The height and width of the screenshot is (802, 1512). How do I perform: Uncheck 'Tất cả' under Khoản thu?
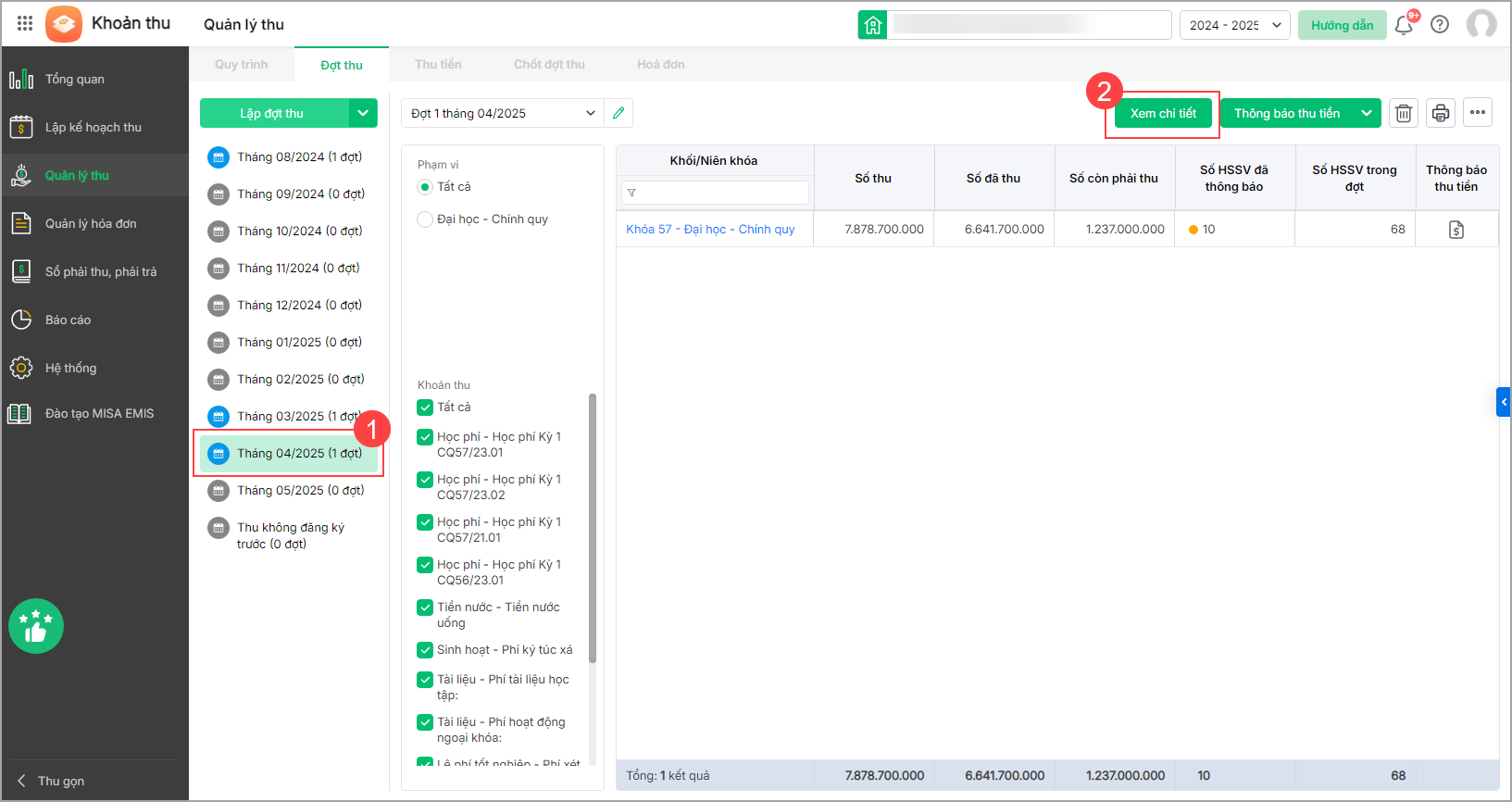point(425,407)
